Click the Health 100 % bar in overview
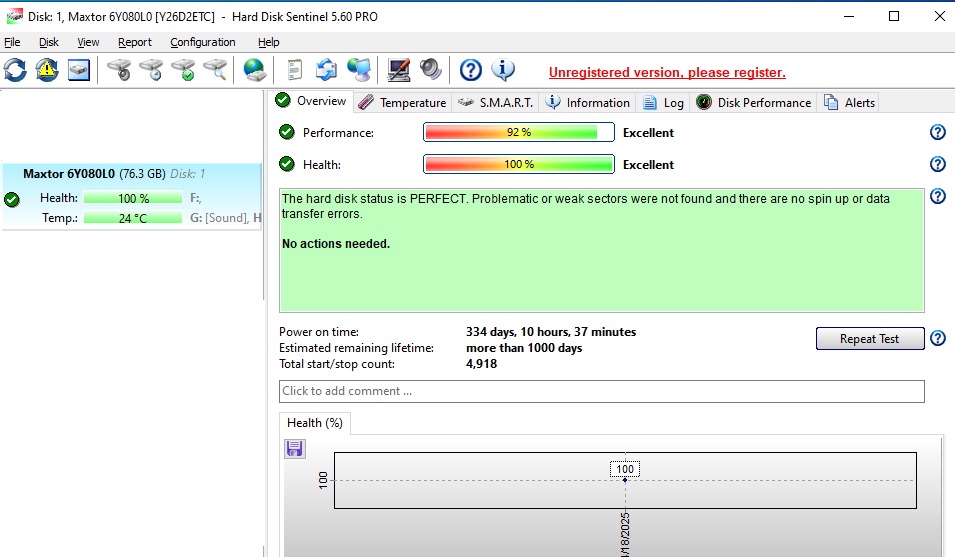 (519, 164)
